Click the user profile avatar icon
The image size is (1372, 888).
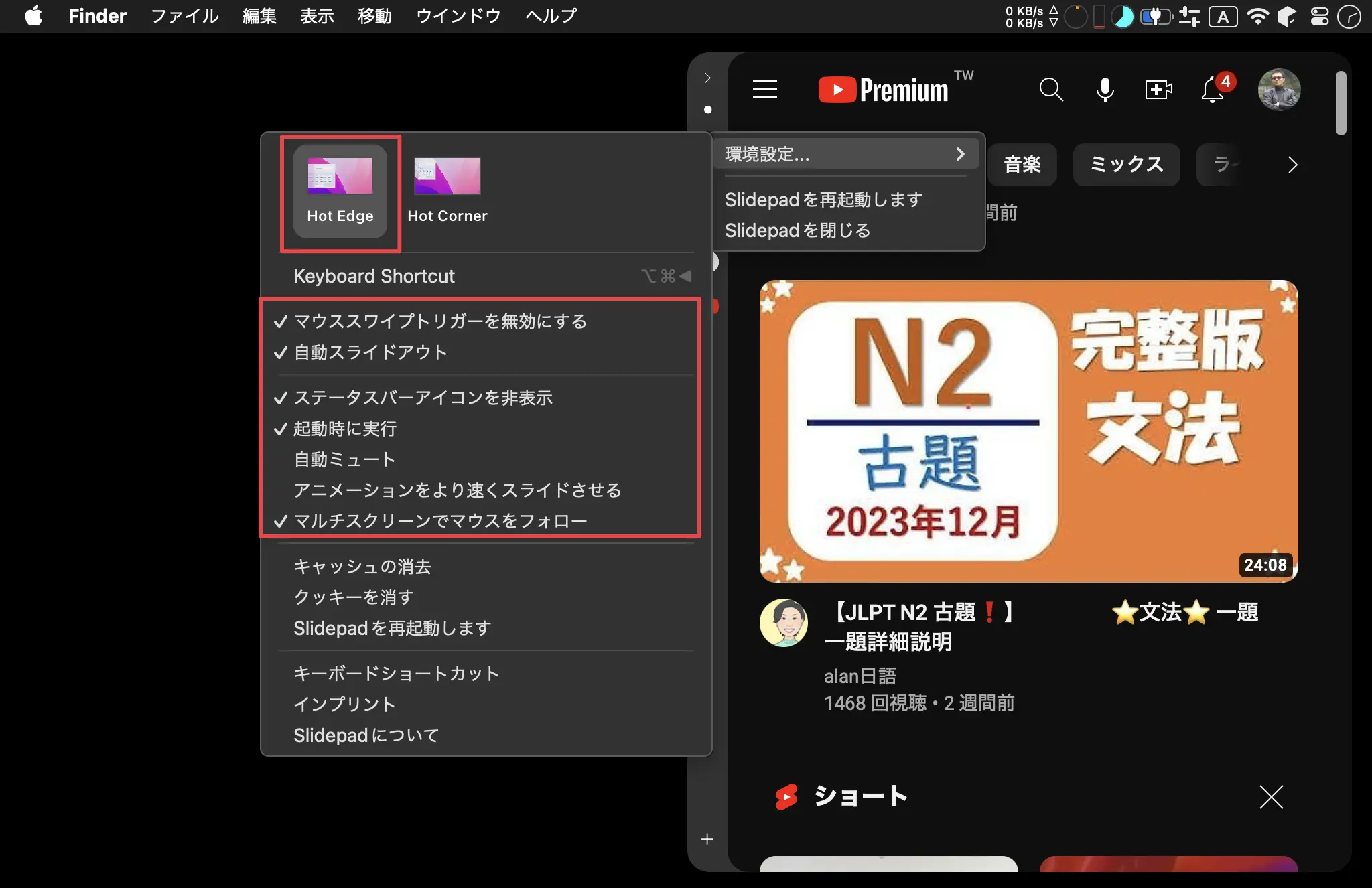point(1278,88)
